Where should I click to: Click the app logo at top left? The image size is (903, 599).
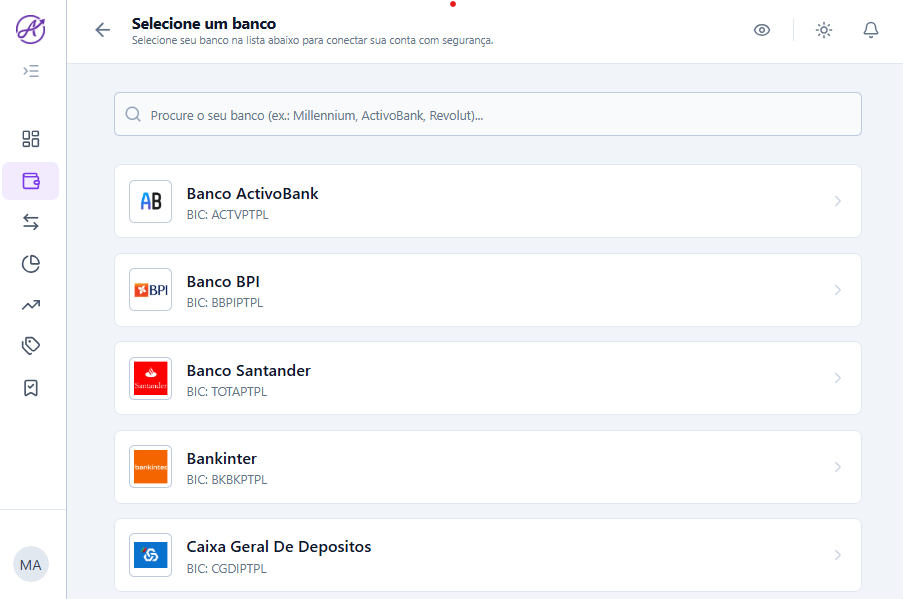(30, 30)
